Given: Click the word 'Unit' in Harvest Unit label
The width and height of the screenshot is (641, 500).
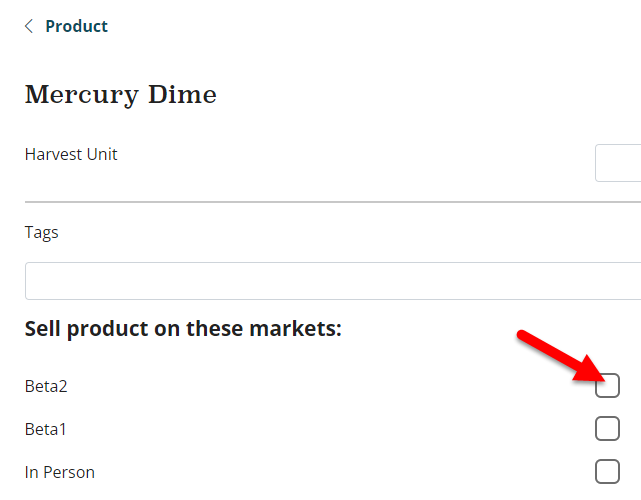Looking at the screenshot, I should [102, 154].
